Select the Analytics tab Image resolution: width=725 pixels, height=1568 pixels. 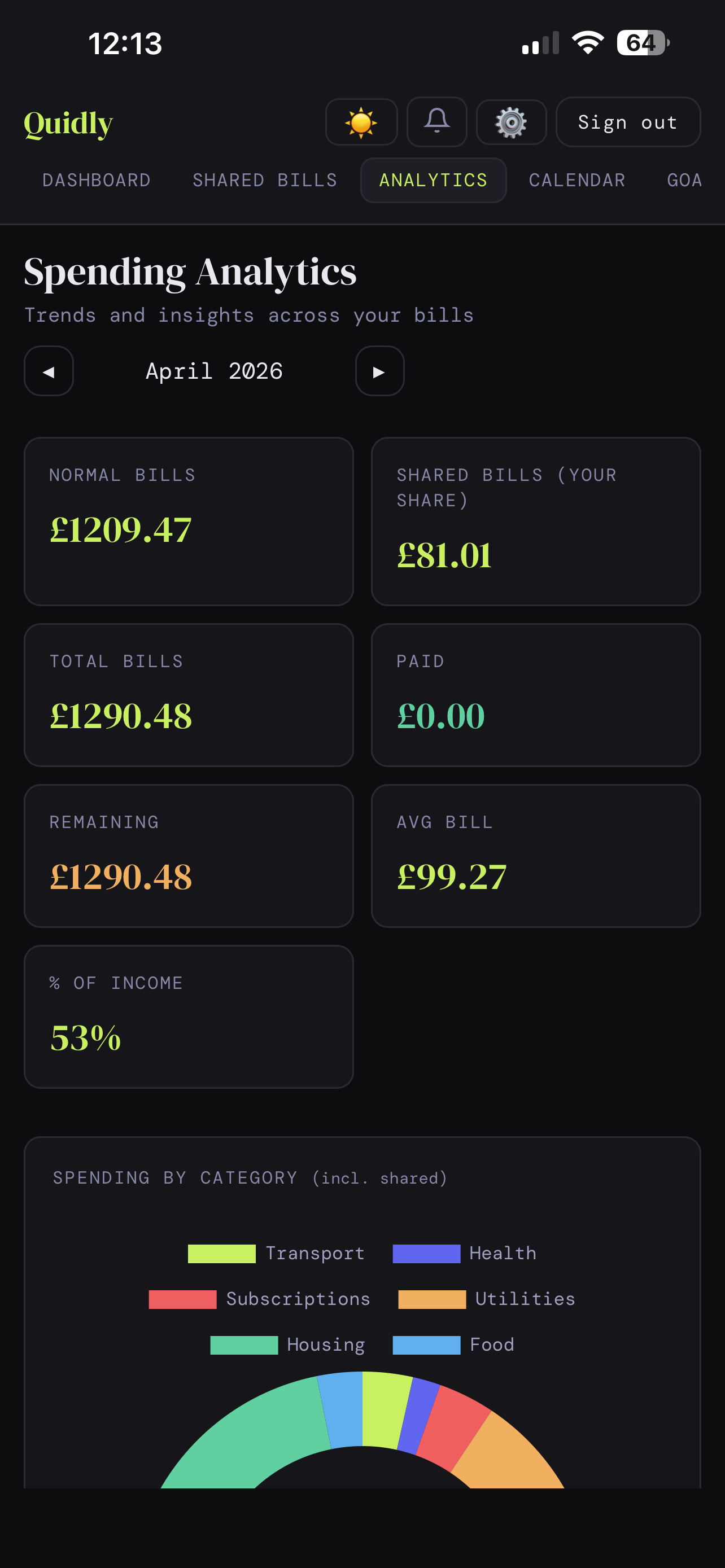[x=433, y=180]
